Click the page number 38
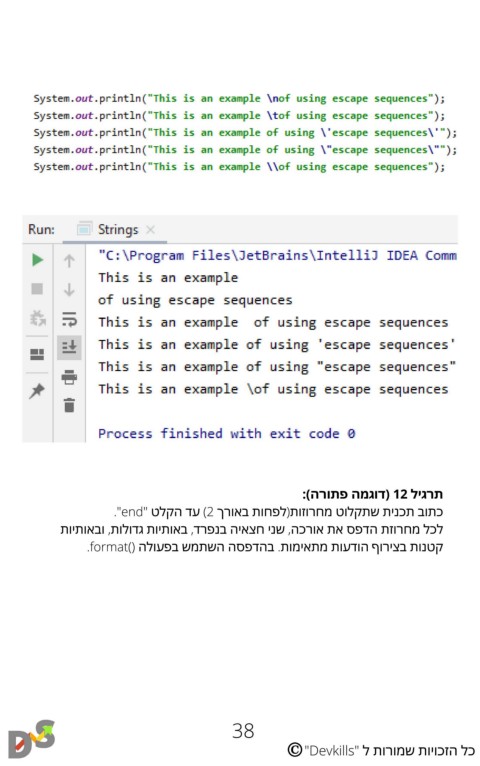480x766 pixels. [x=243, y=731]
